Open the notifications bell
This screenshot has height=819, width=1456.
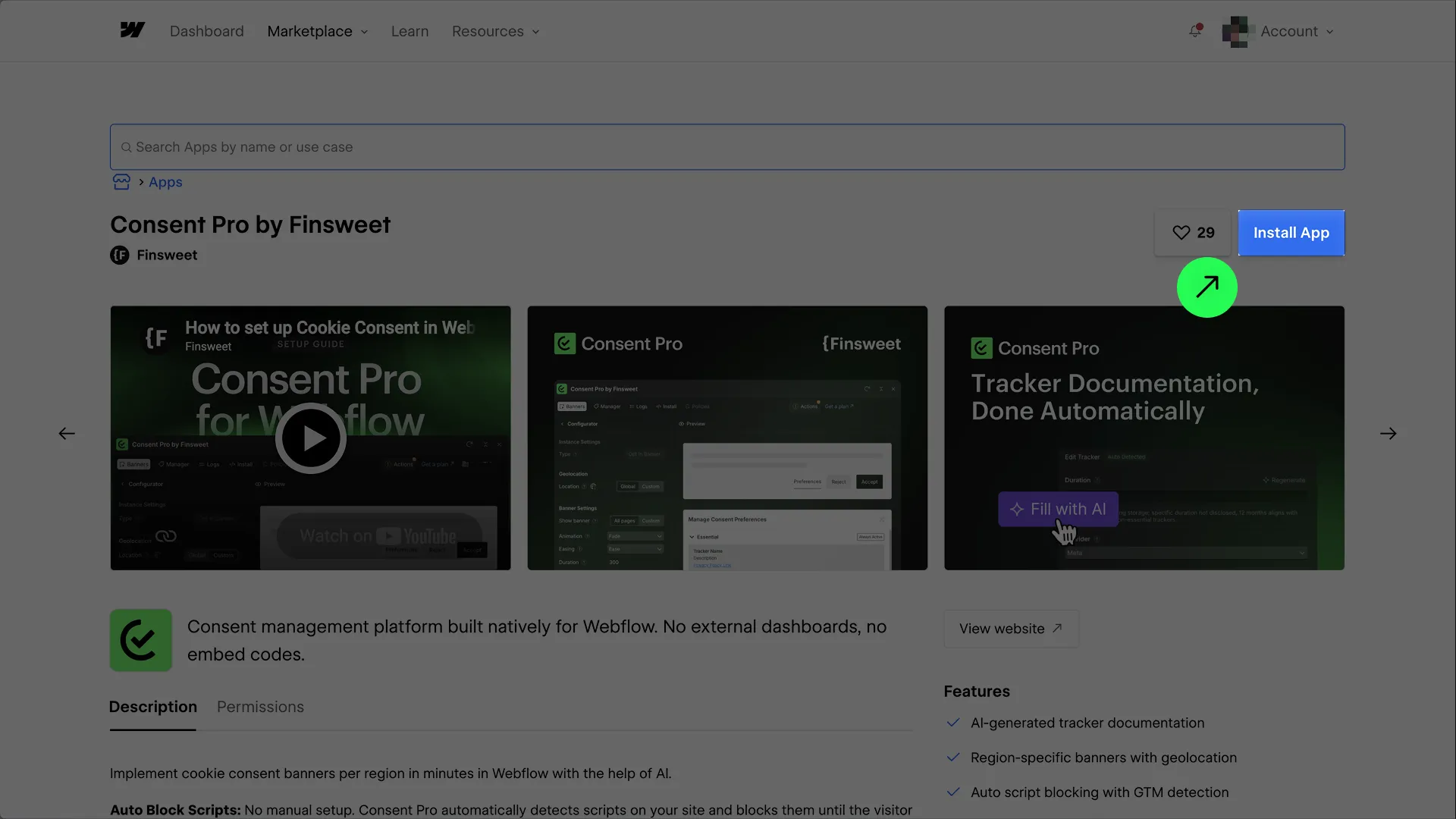pyautogui.click(x=1195, y=31)
